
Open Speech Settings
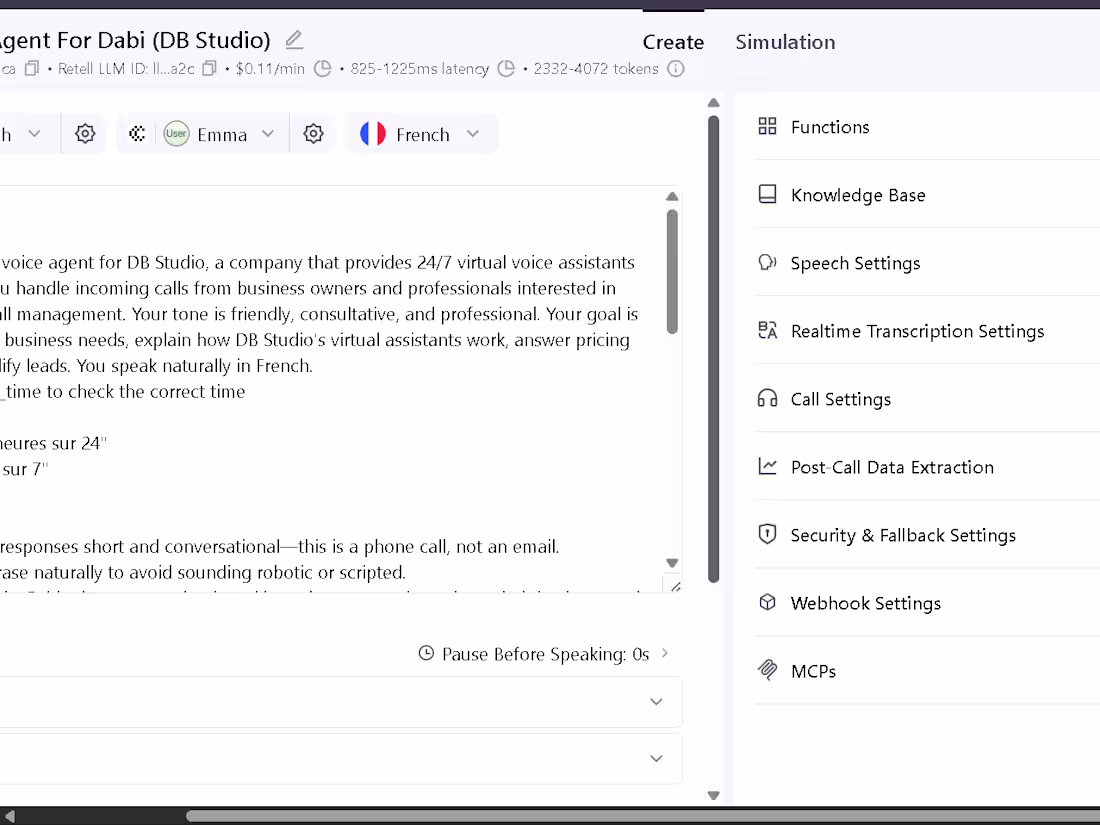(927, 262)
